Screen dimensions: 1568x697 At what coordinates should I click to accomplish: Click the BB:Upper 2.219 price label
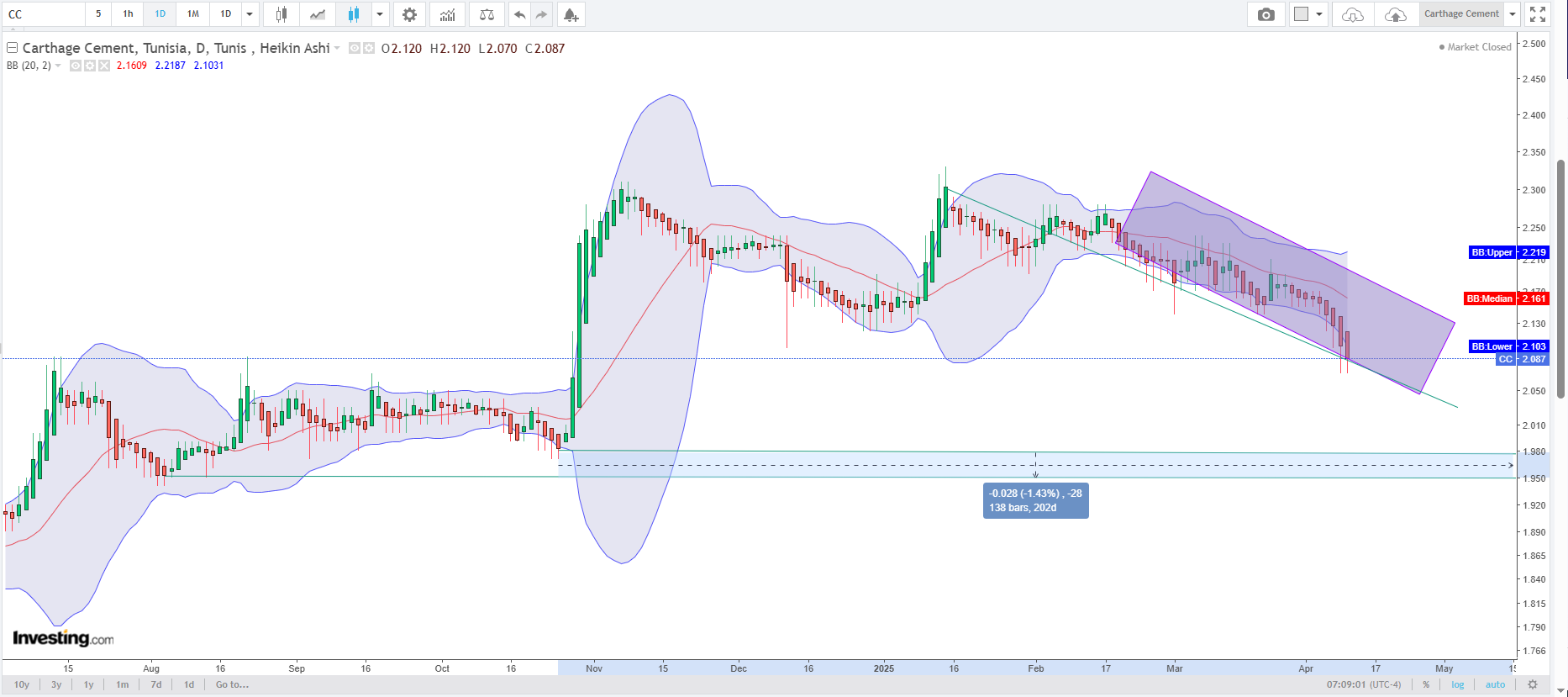tap(1508, 252)
